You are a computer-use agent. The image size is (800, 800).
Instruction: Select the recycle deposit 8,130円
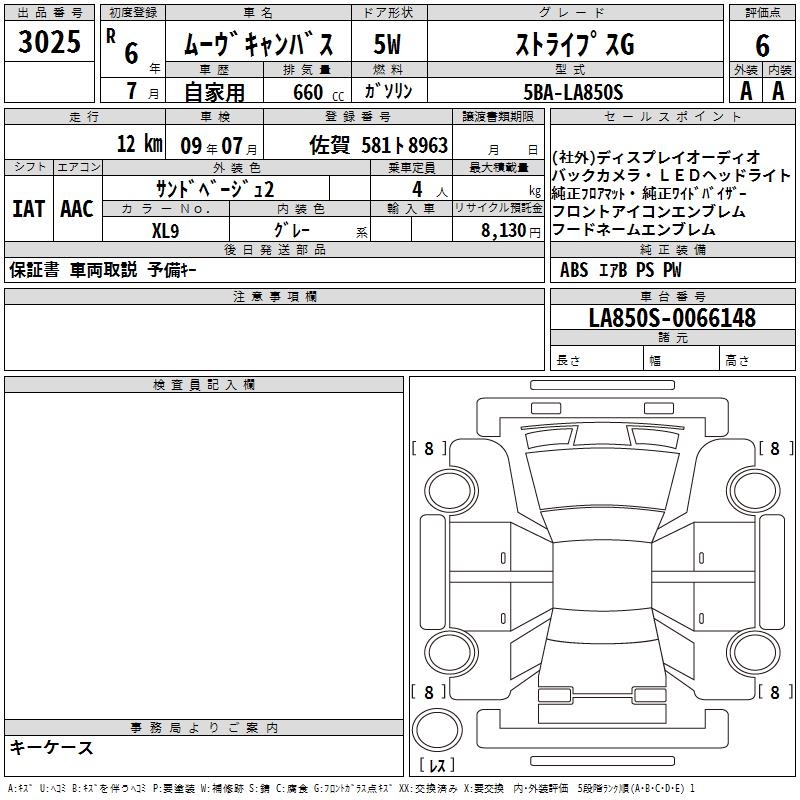click(x=511, y=231)
